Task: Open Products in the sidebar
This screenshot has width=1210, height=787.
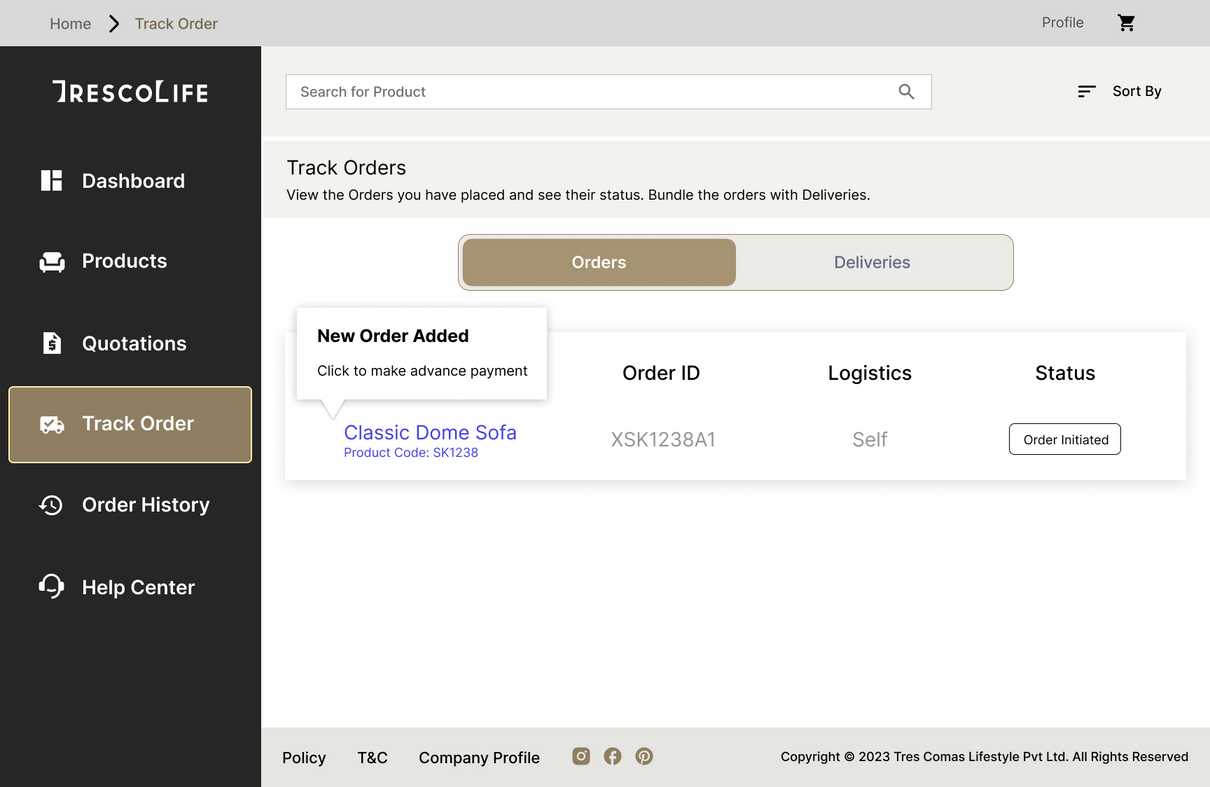Action: click(124, 261)
